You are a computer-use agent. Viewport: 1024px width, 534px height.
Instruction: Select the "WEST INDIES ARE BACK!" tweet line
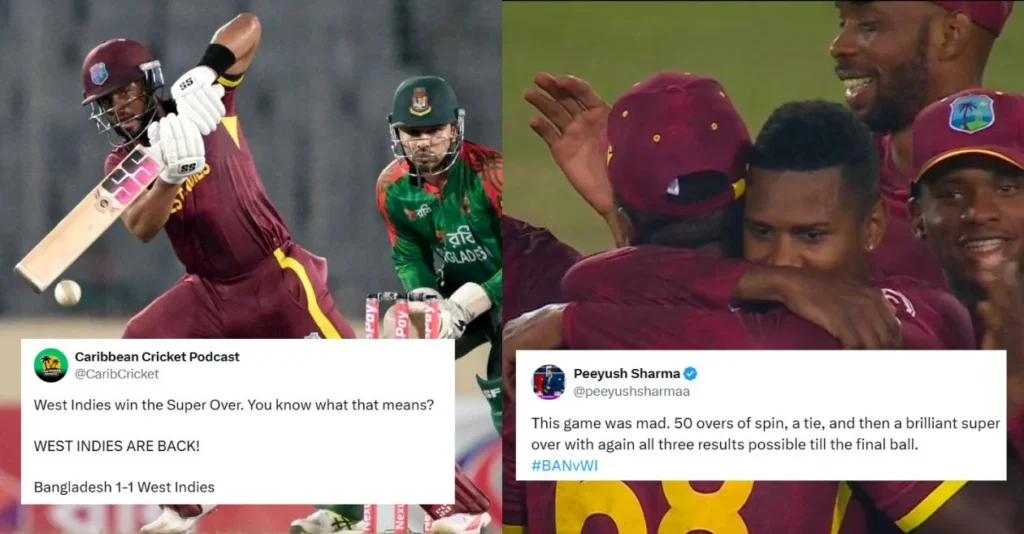point(116,446)
